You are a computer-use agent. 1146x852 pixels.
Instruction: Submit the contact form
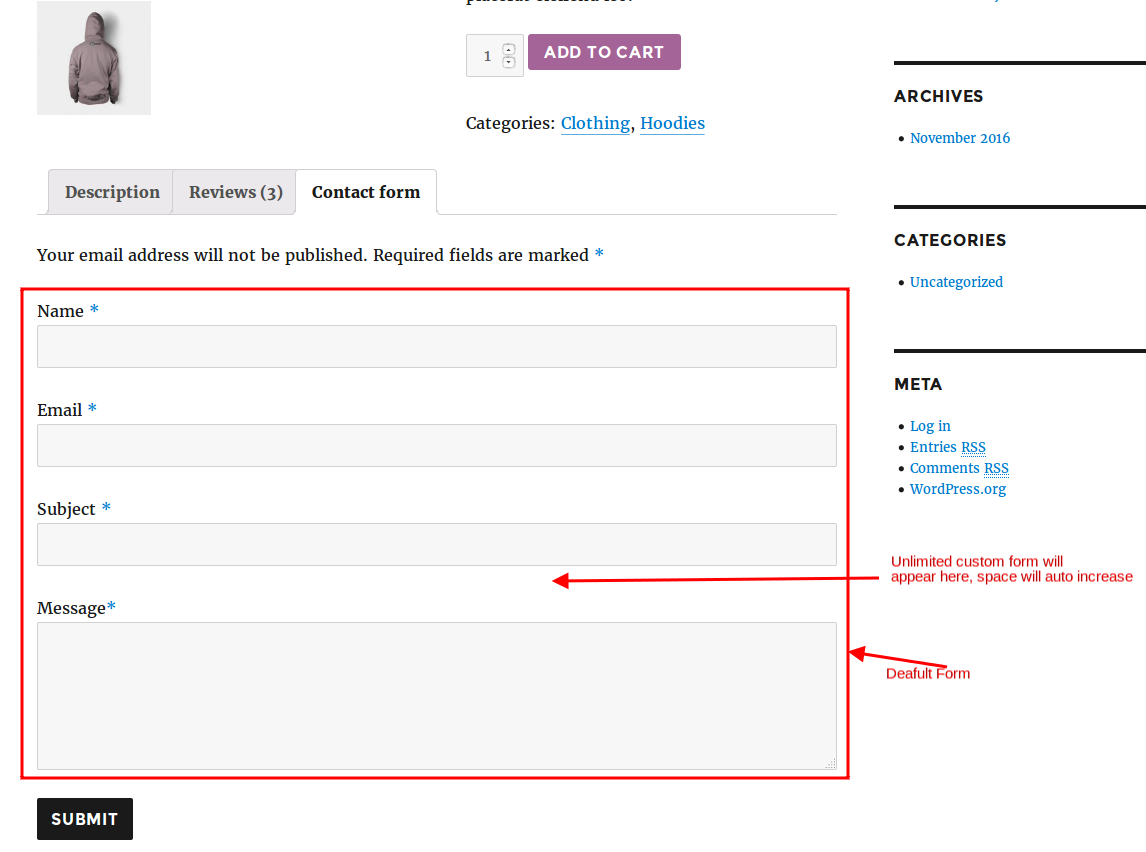coord(85,819)
